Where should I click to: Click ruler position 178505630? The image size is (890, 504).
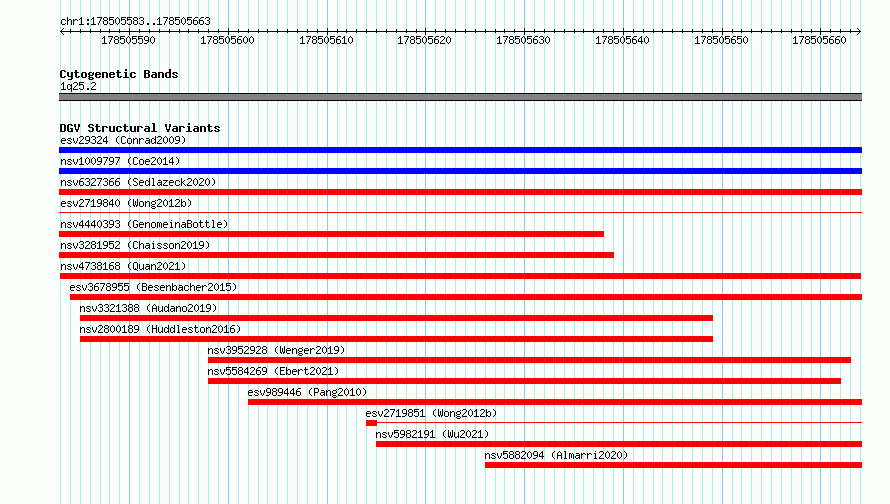pyautogui.click(x=523, y=40)
